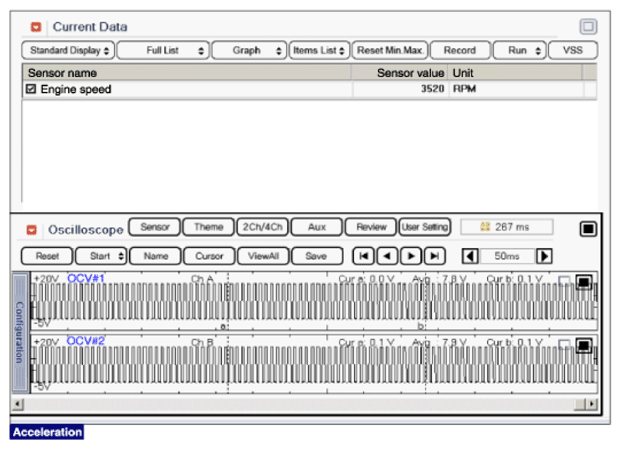Jump to last waveform frame
Viewport: 621px width, 450px height.
[x=433, y=256]
